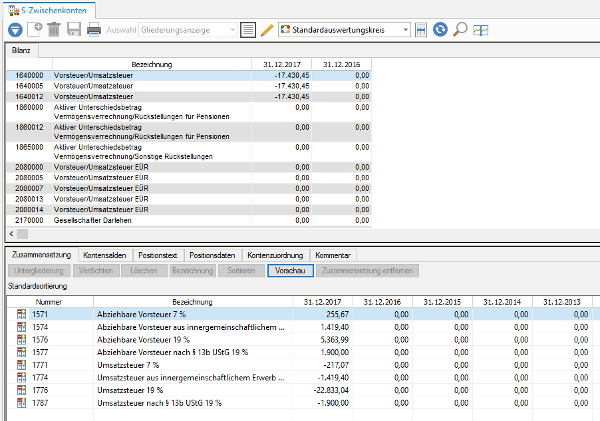The image size is (600, 421).
Task: Click the account icon for row 1571
Action: tap(21, 314)
